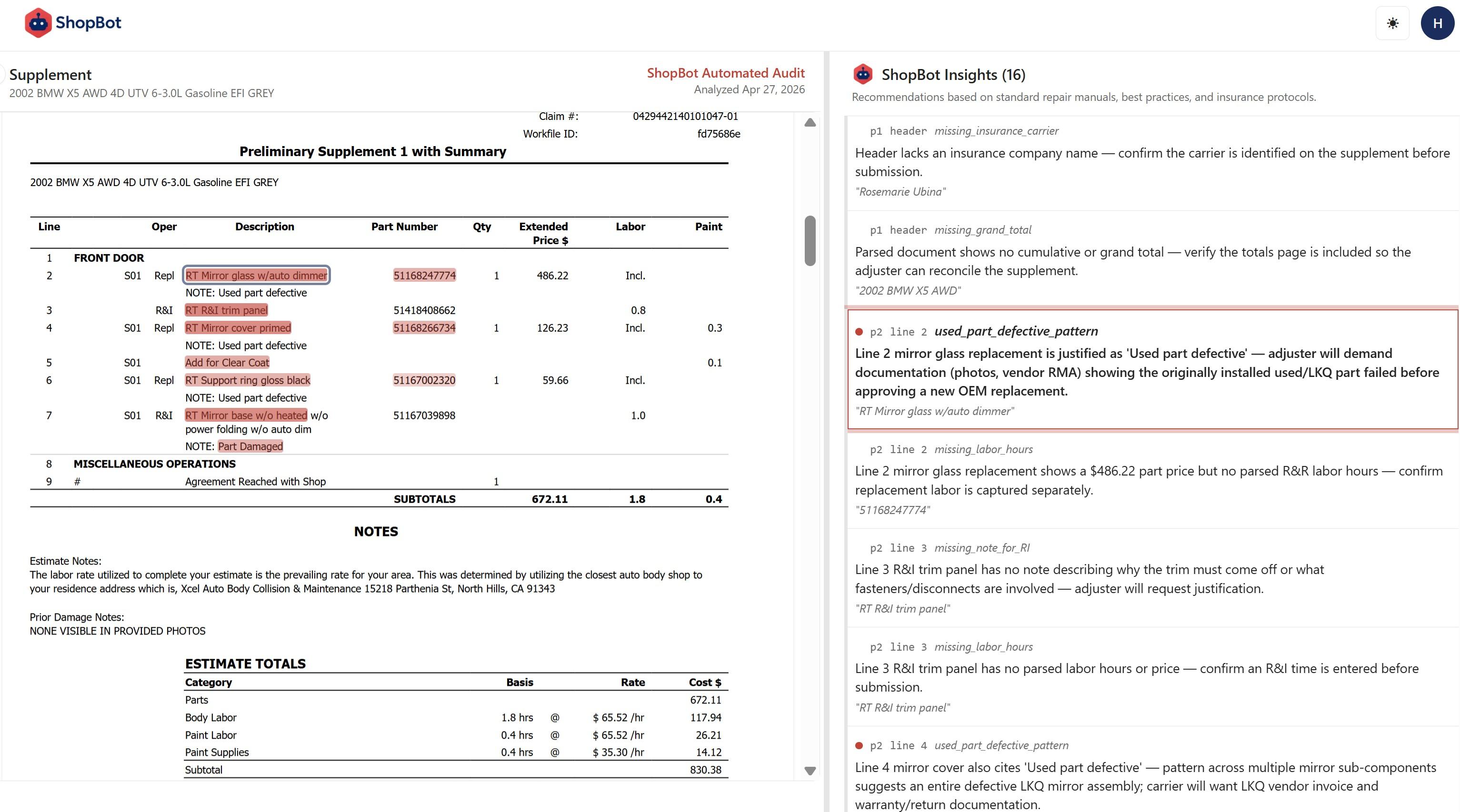This screenshot has height=812, width=1460.
Task: Click highlighted 'RT Mirror base w/o heated'
Action: (246, 416)
